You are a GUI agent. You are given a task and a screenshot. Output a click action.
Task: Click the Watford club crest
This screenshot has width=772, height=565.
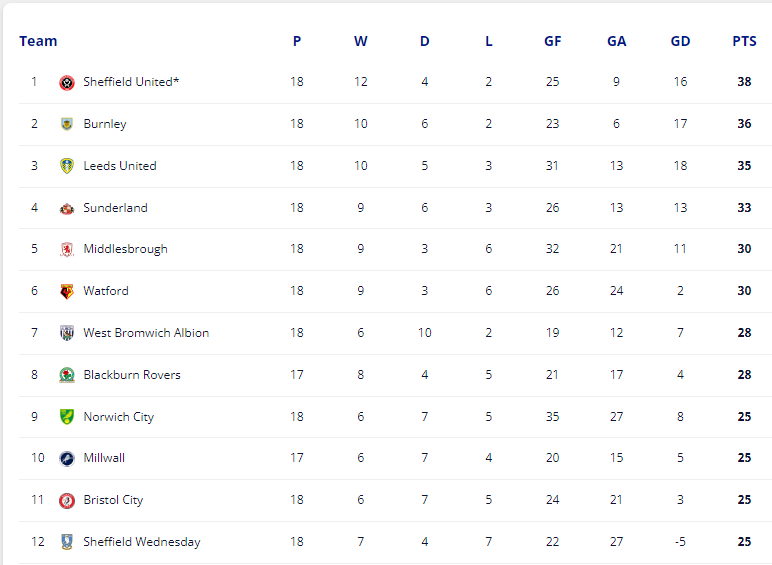click(x=67, y=291)
